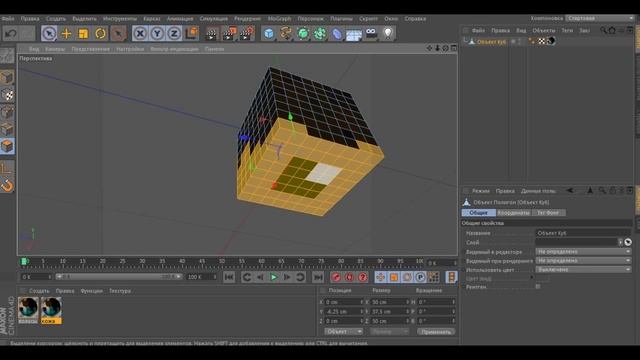Go to start of animation

[x=229, y=277]
